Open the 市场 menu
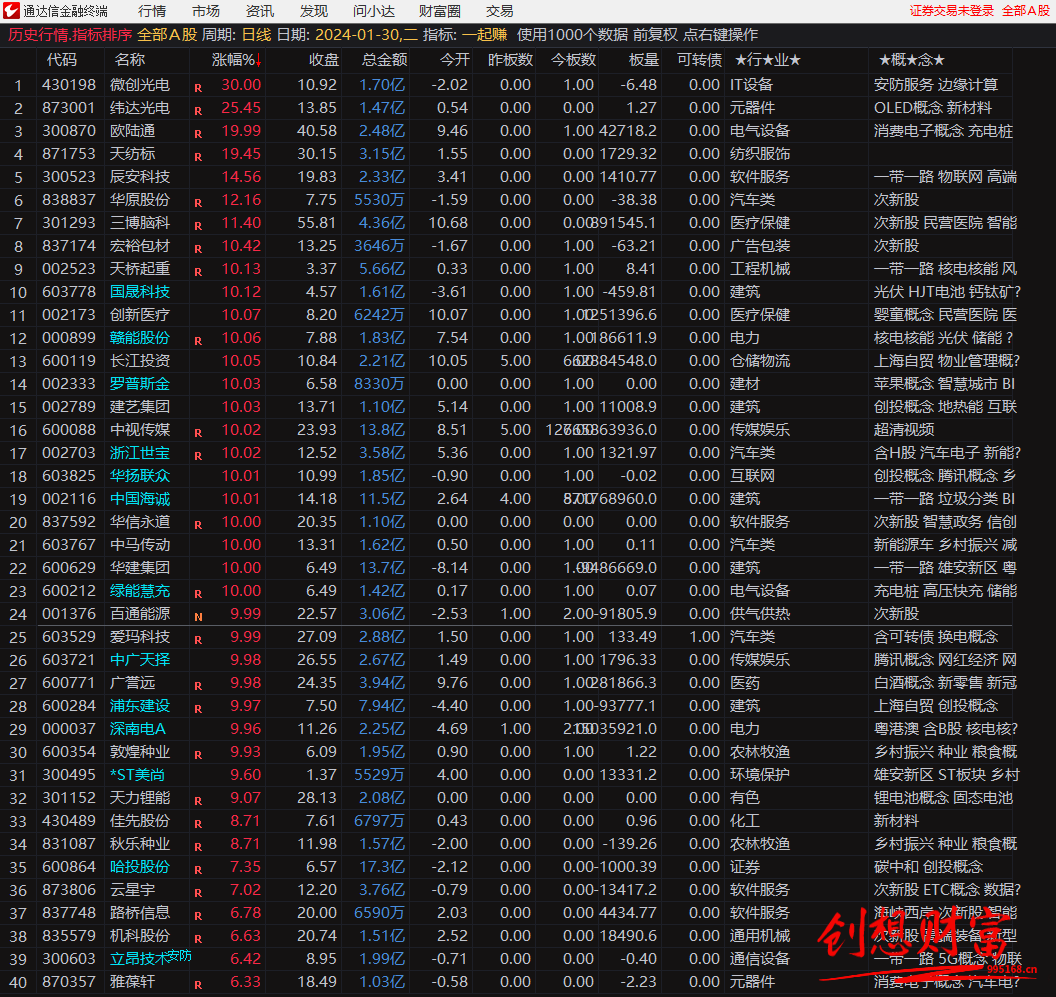Image resolution: width=1056 pixels, height=997 pixels. tap(206, 11)
